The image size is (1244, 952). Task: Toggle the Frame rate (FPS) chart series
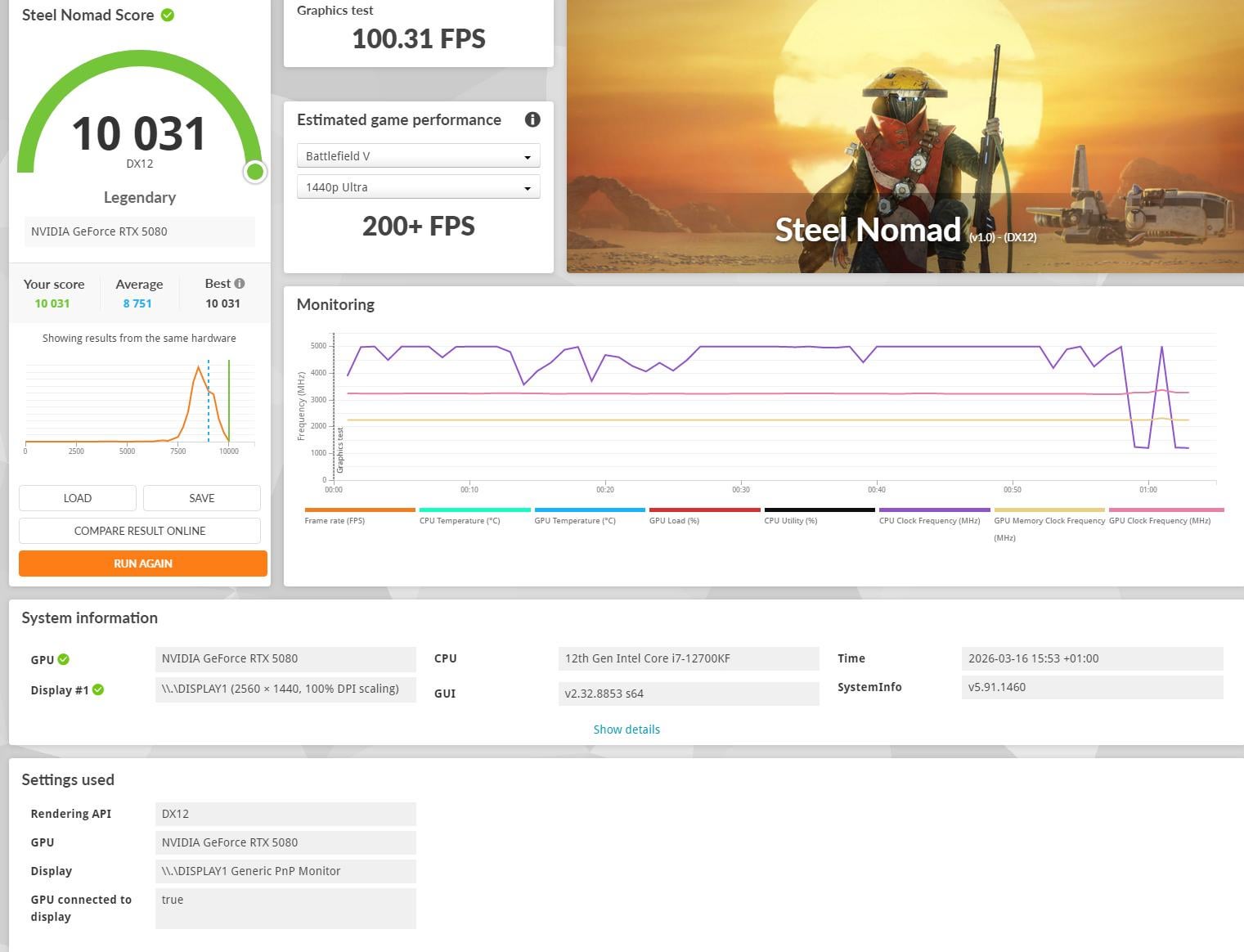(x=360, y=515)
